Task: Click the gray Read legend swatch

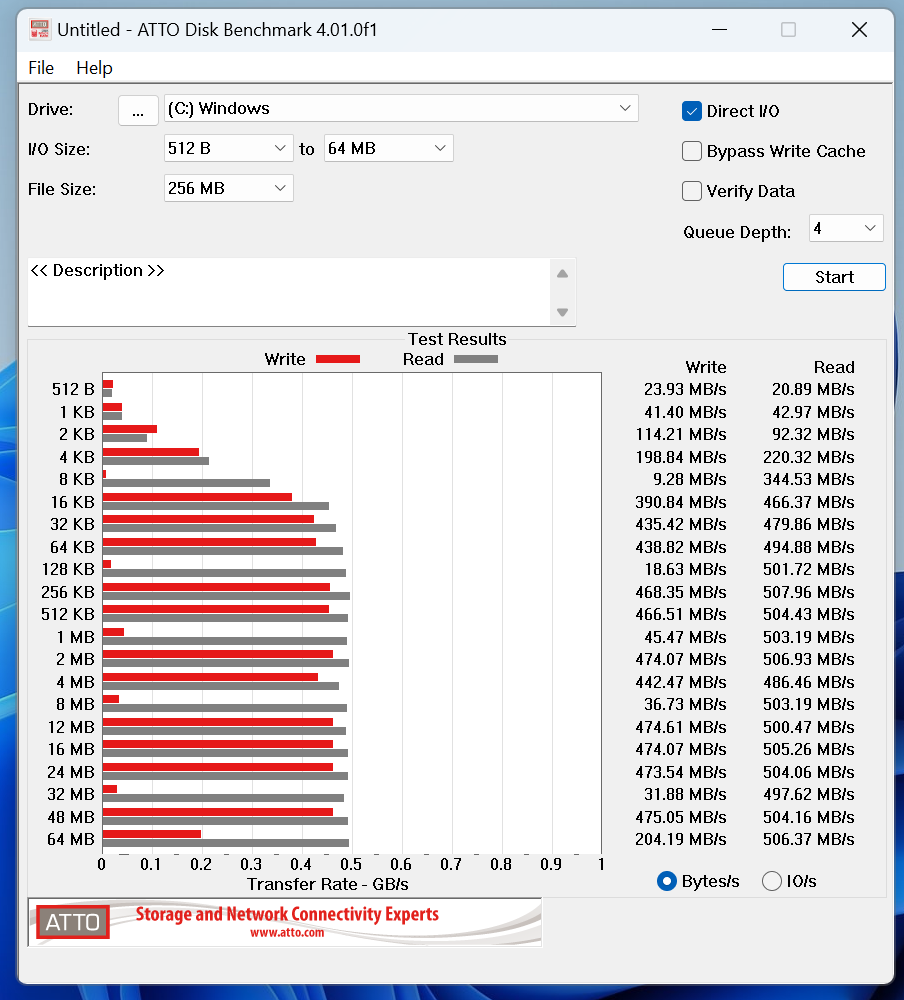Action: pyautogui.click(x=476, y=359)
